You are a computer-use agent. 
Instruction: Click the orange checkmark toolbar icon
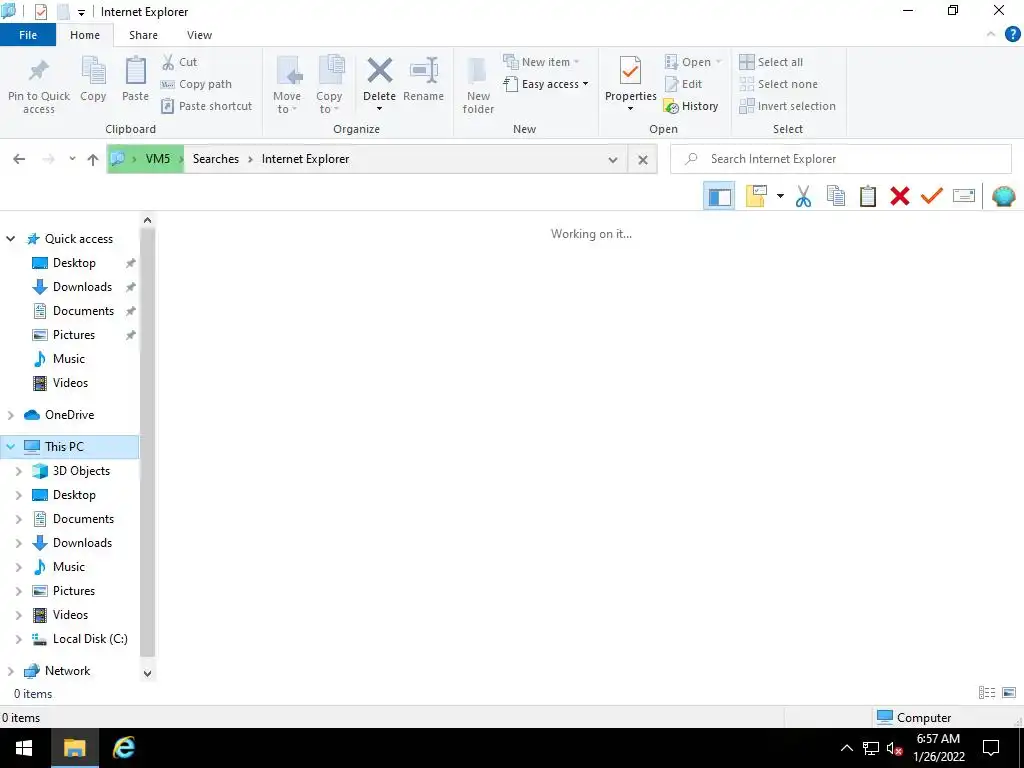click(x=932, y=196)
